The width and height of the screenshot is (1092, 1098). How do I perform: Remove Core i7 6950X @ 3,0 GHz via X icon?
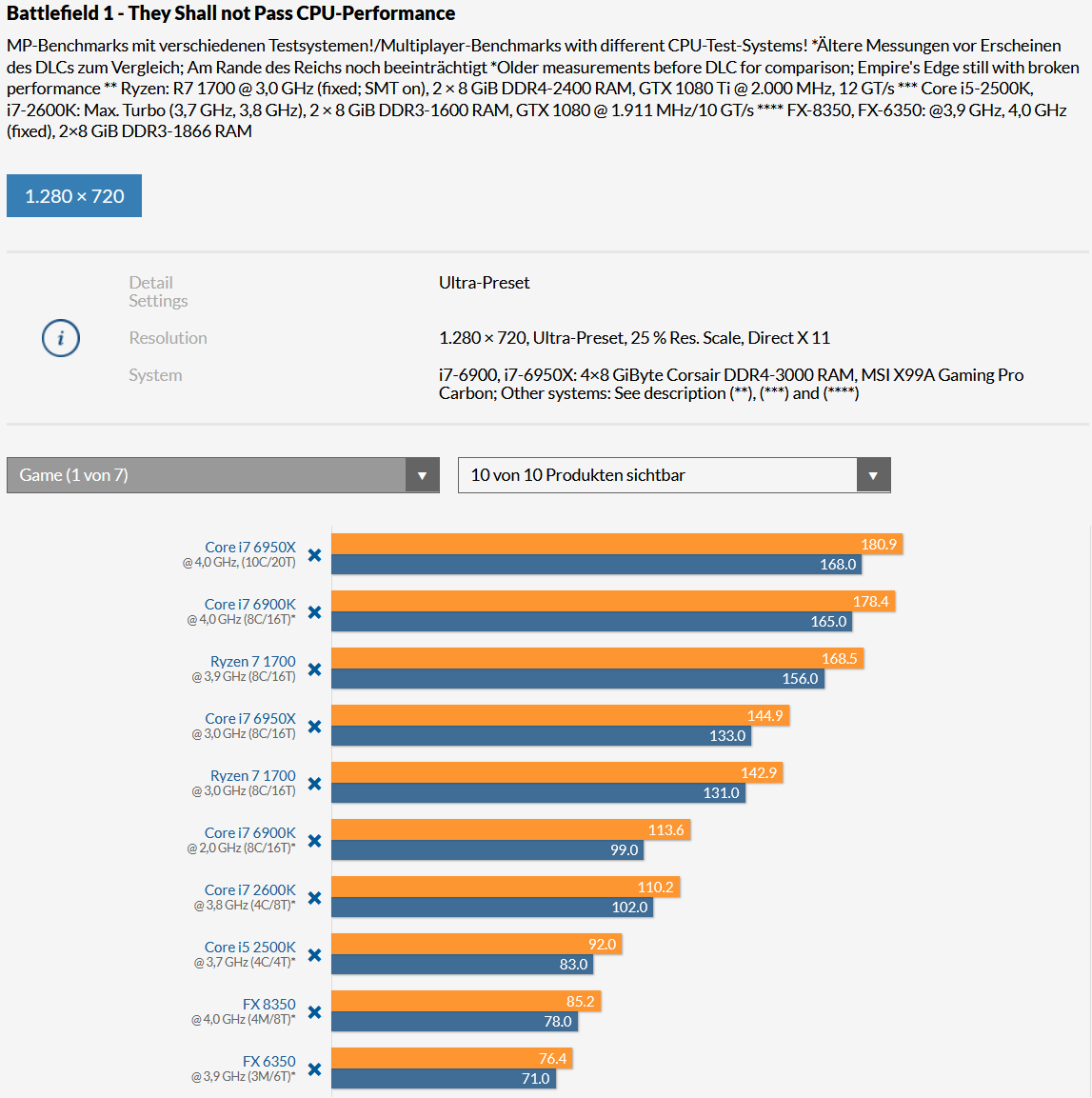tap(315, 727)
